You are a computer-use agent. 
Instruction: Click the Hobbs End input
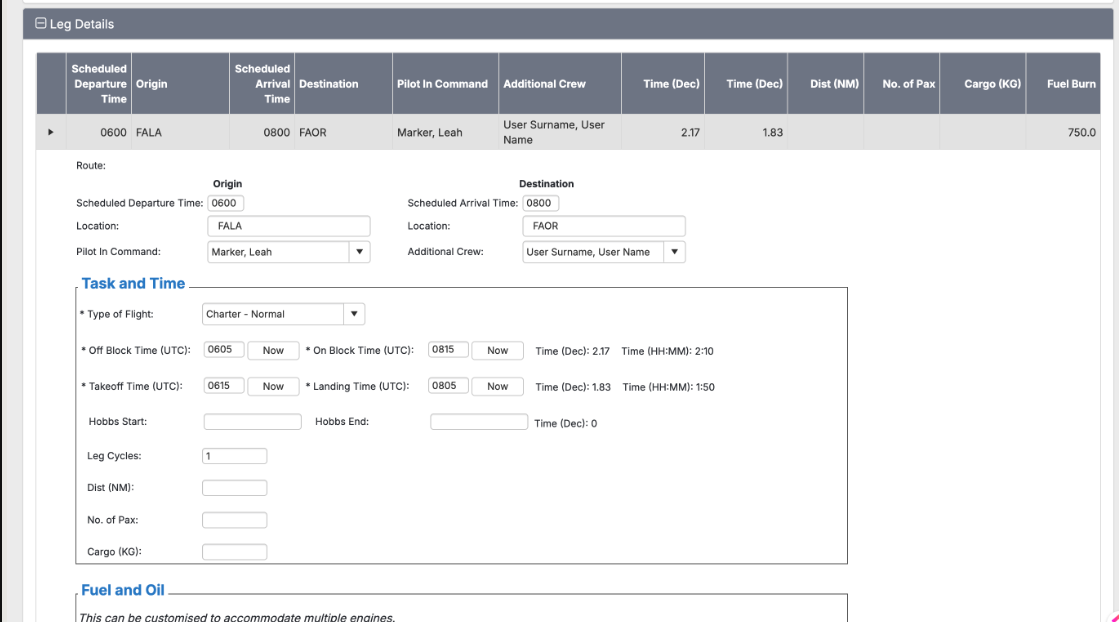[x=478, y=422]
